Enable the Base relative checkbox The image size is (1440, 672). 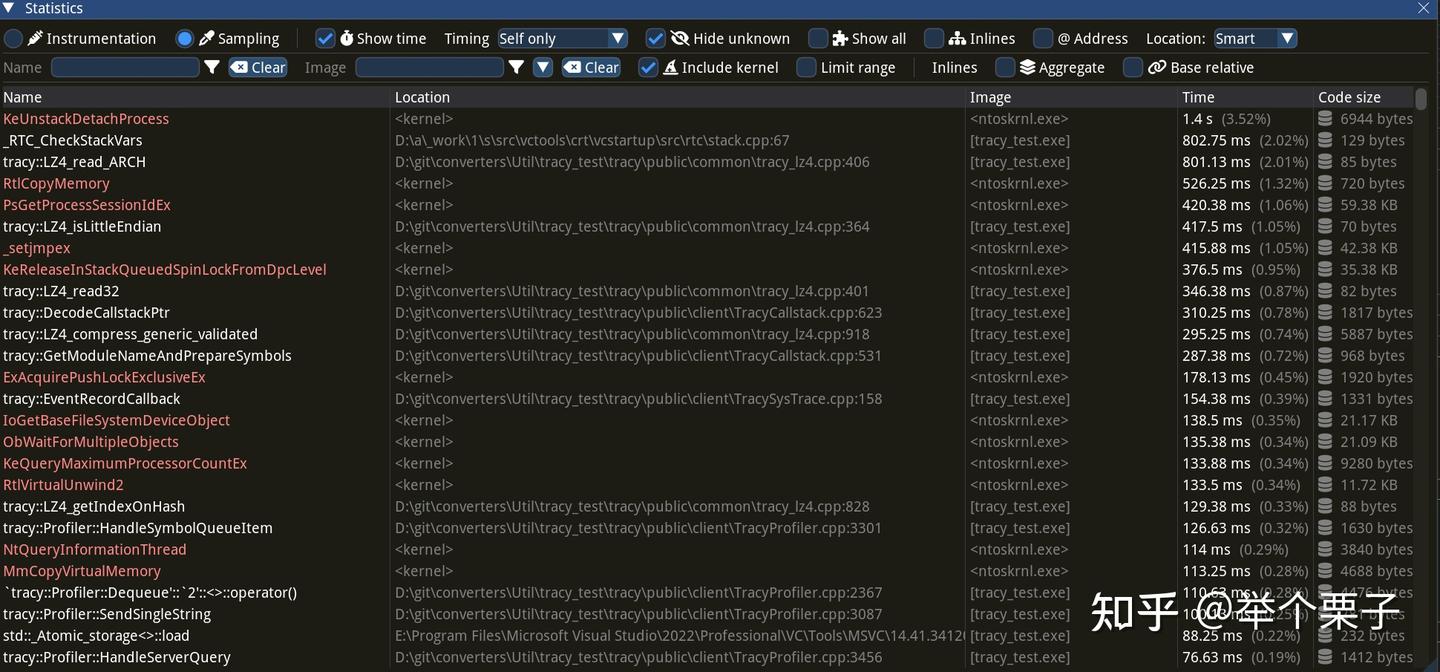[x=1133, y=67]
